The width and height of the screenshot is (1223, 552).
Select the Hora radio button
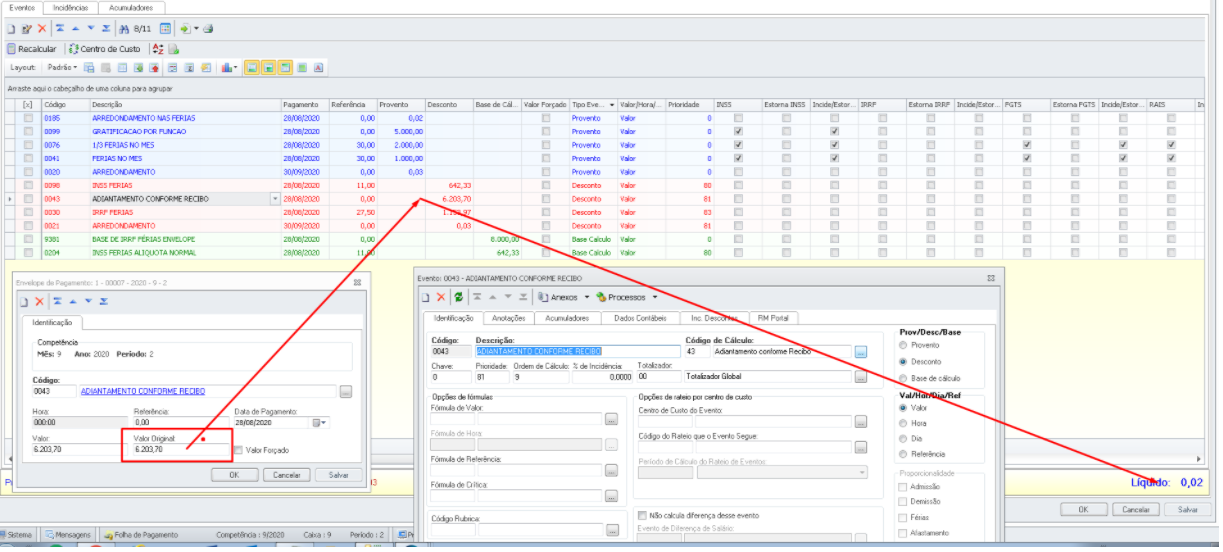coord(904,423)
